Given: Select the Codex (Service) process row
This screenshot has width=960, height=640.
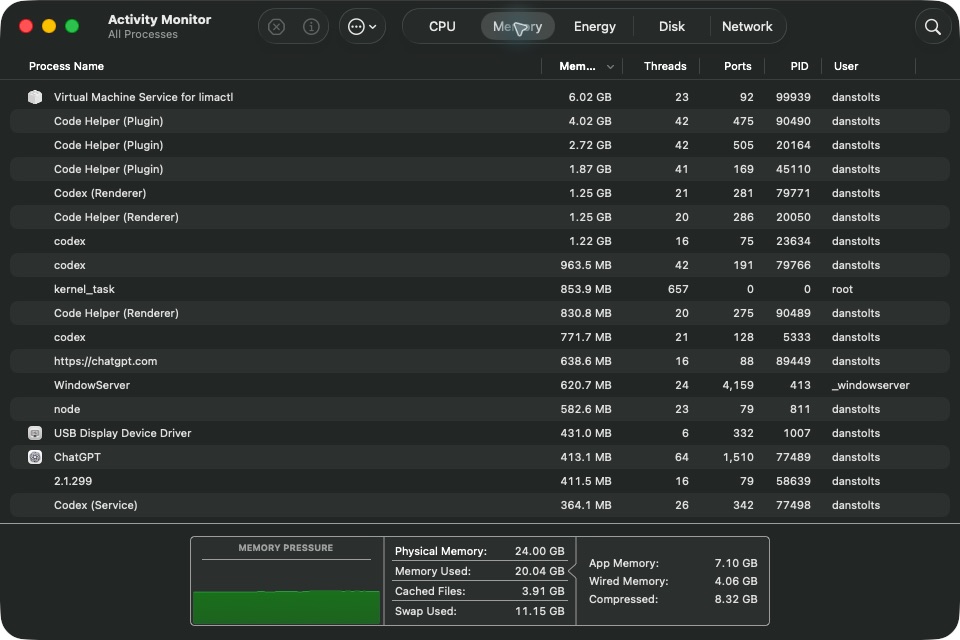Looking at the screenshot, I should tap(479, 505).
